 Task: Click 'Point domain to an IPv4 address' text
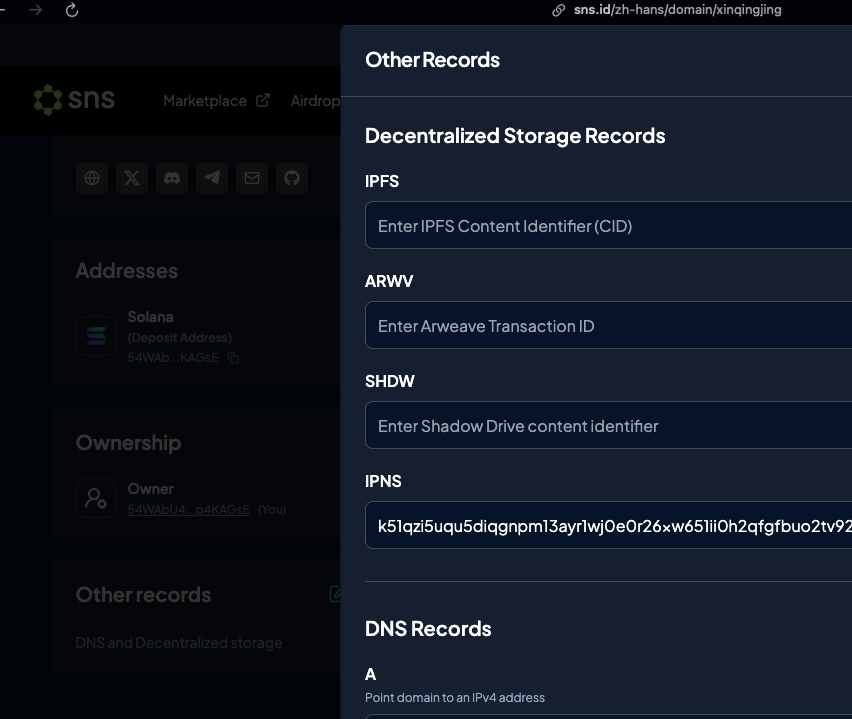click(455, 698)
